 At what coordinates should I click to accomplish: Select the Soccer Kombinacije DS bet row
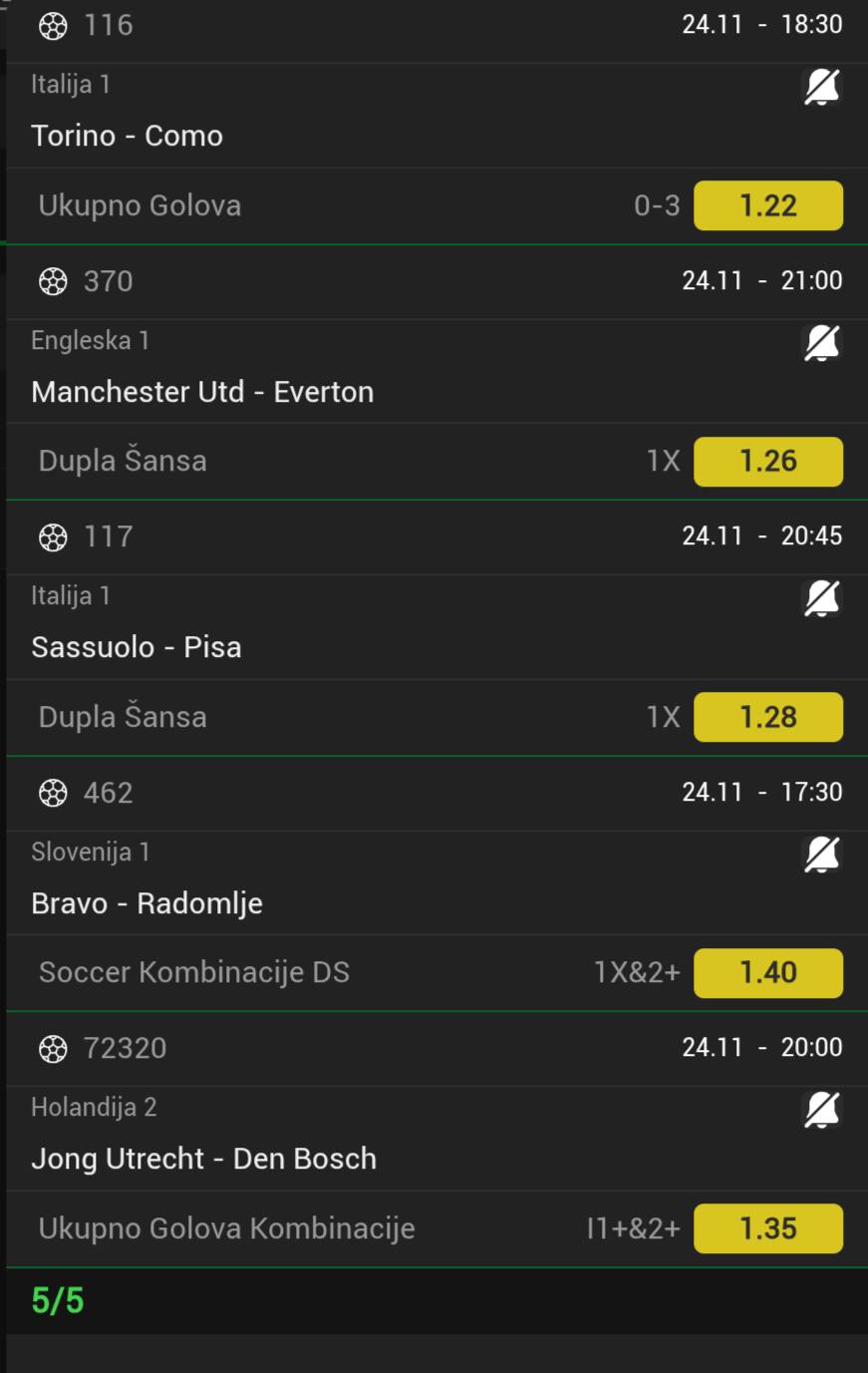194,972
